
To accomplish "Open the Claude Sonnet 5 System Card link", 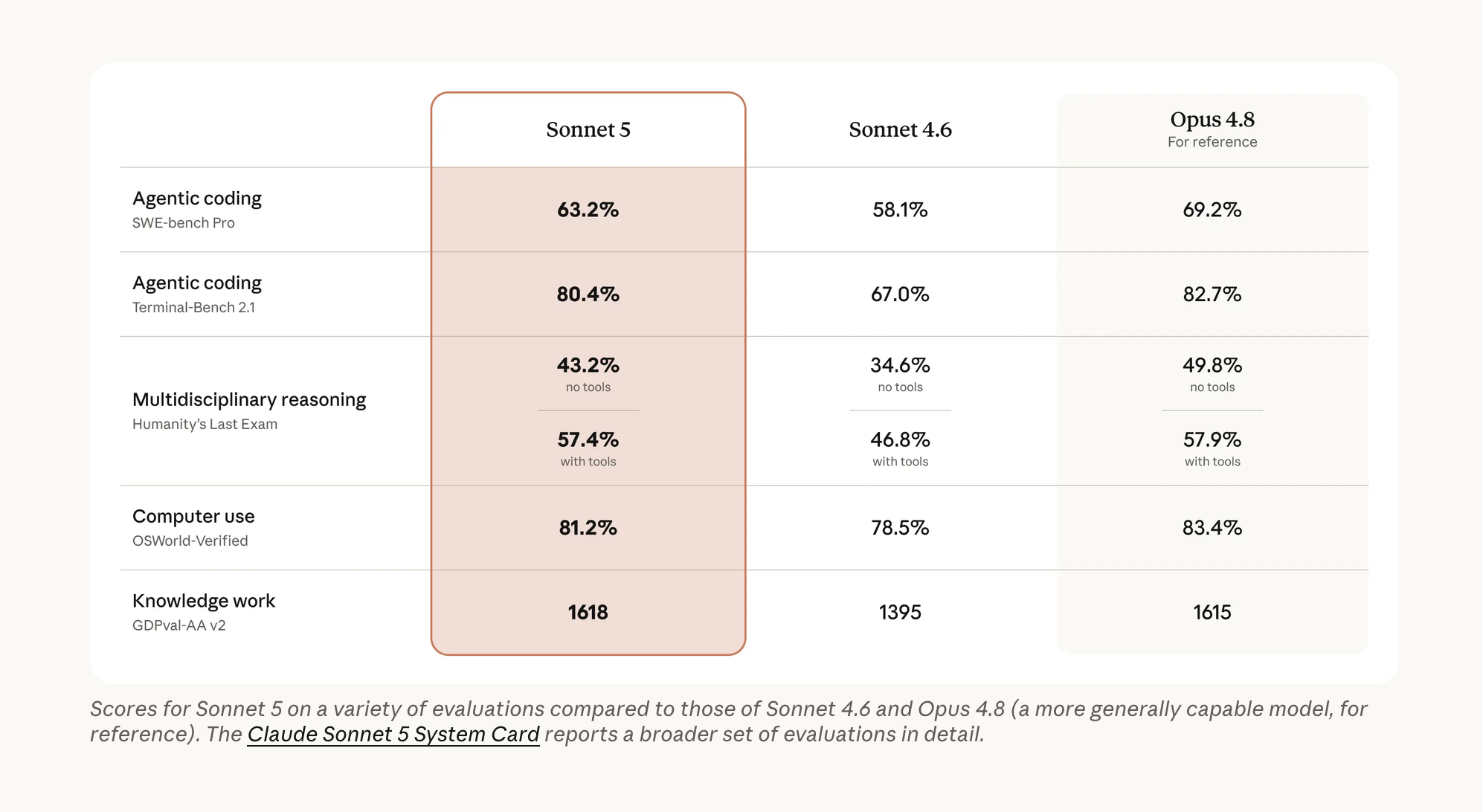I will point(393,734).
